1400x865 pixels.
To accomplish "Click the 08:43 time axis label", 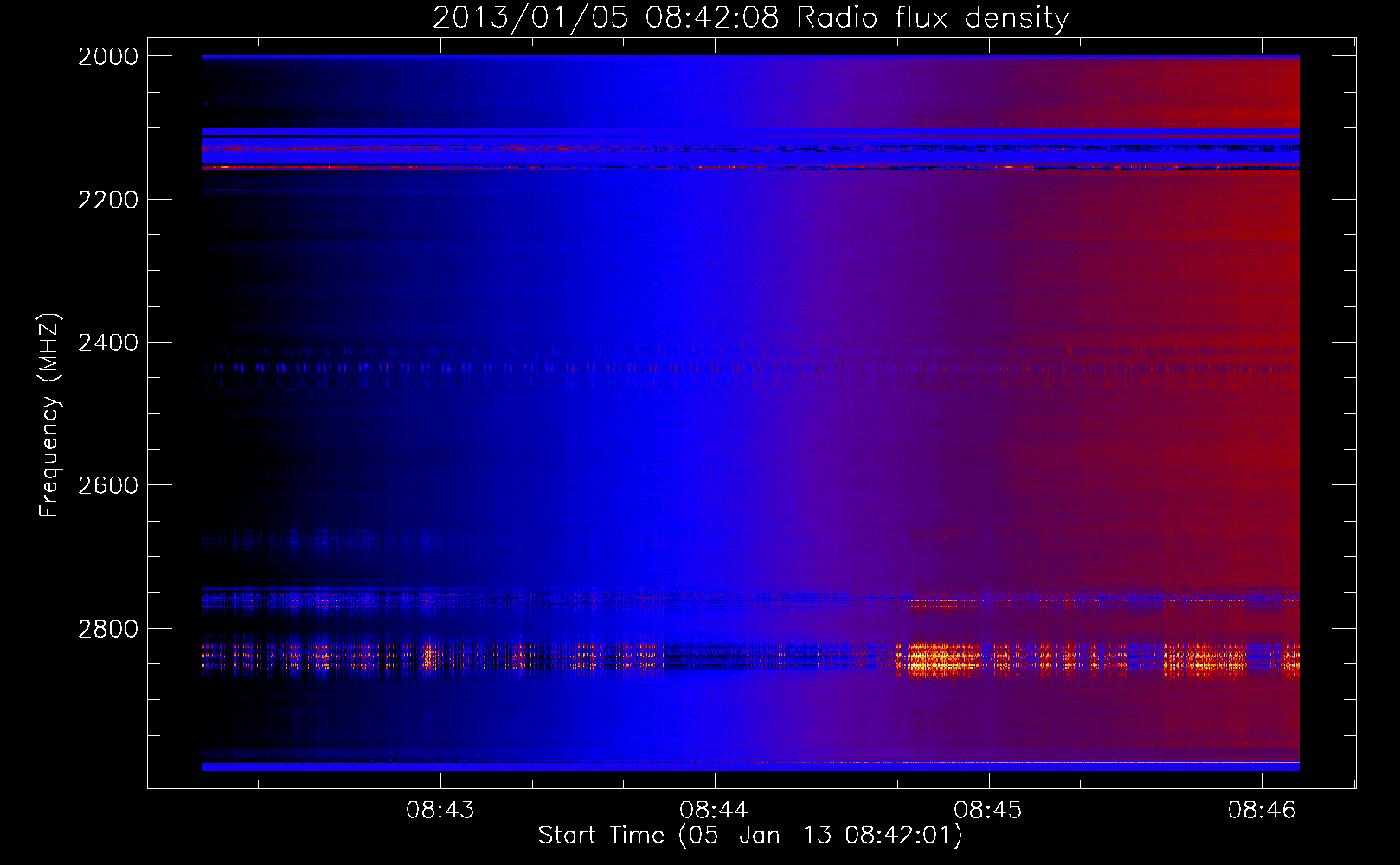I will pyautogui.click(x=440, y=811).
